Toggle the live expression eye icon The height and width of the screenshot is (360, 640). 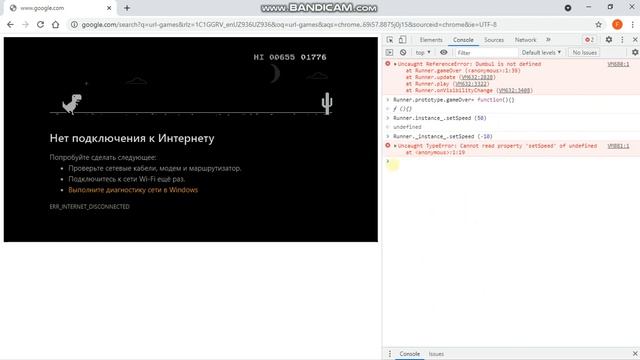444,52
